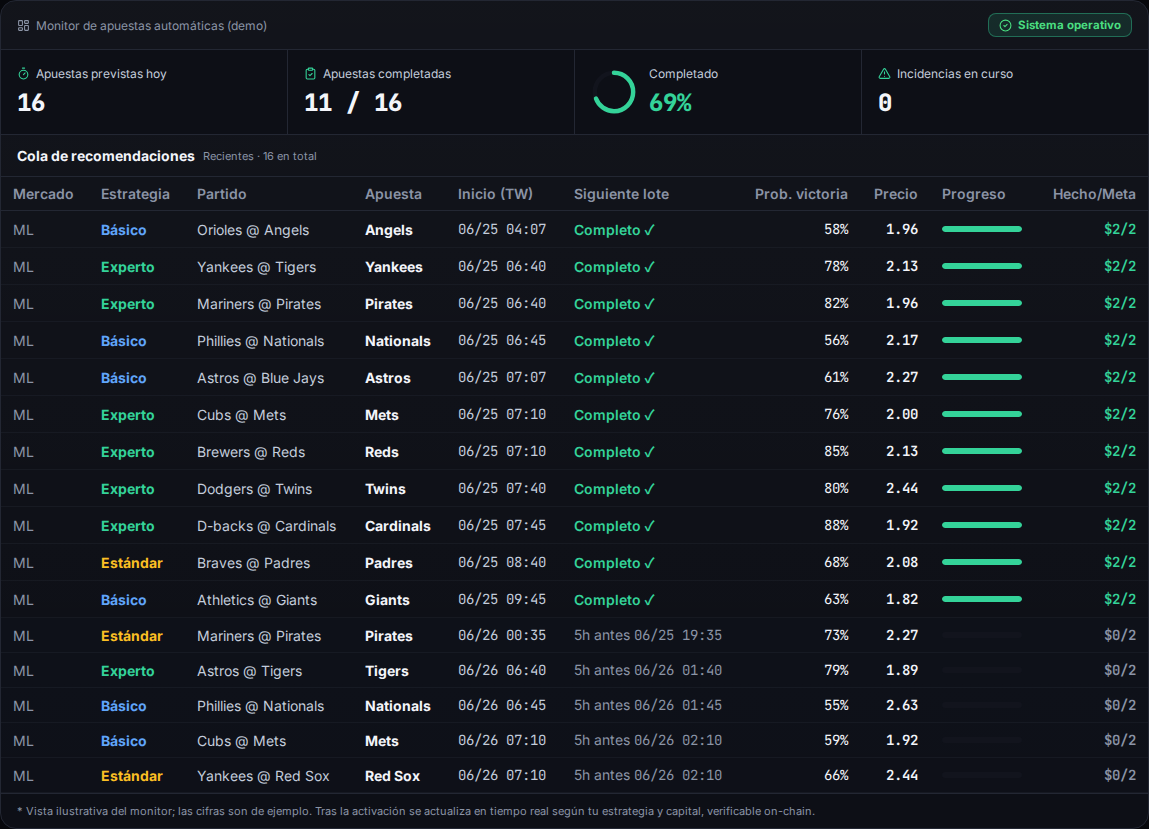Open the Astros @ Tigers match
Screen dimensions: 1149x829
249,671
